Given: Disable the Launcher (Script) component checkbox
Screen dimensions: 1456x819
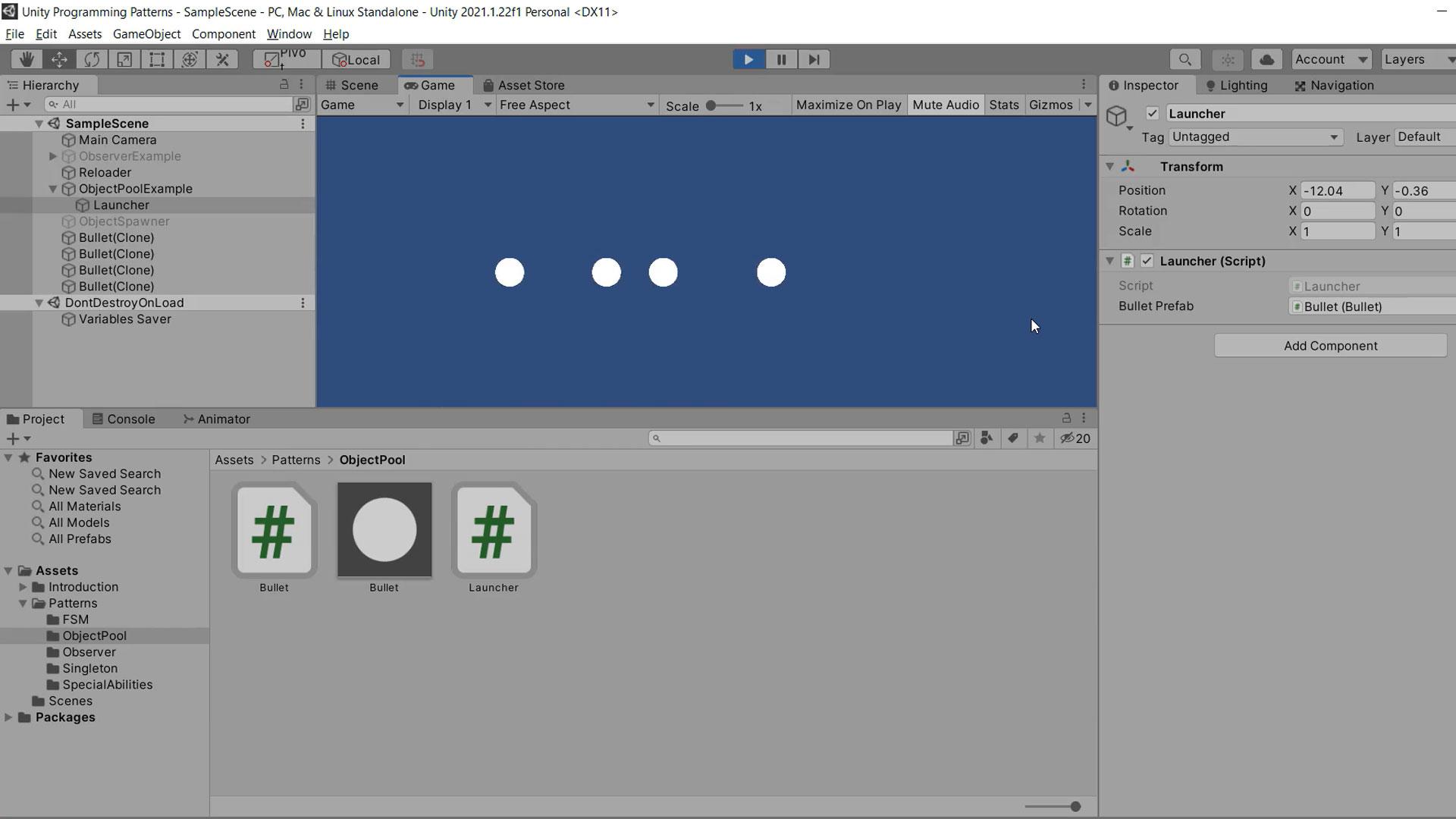Looking at the screenshot, I should pos(1147,261).
